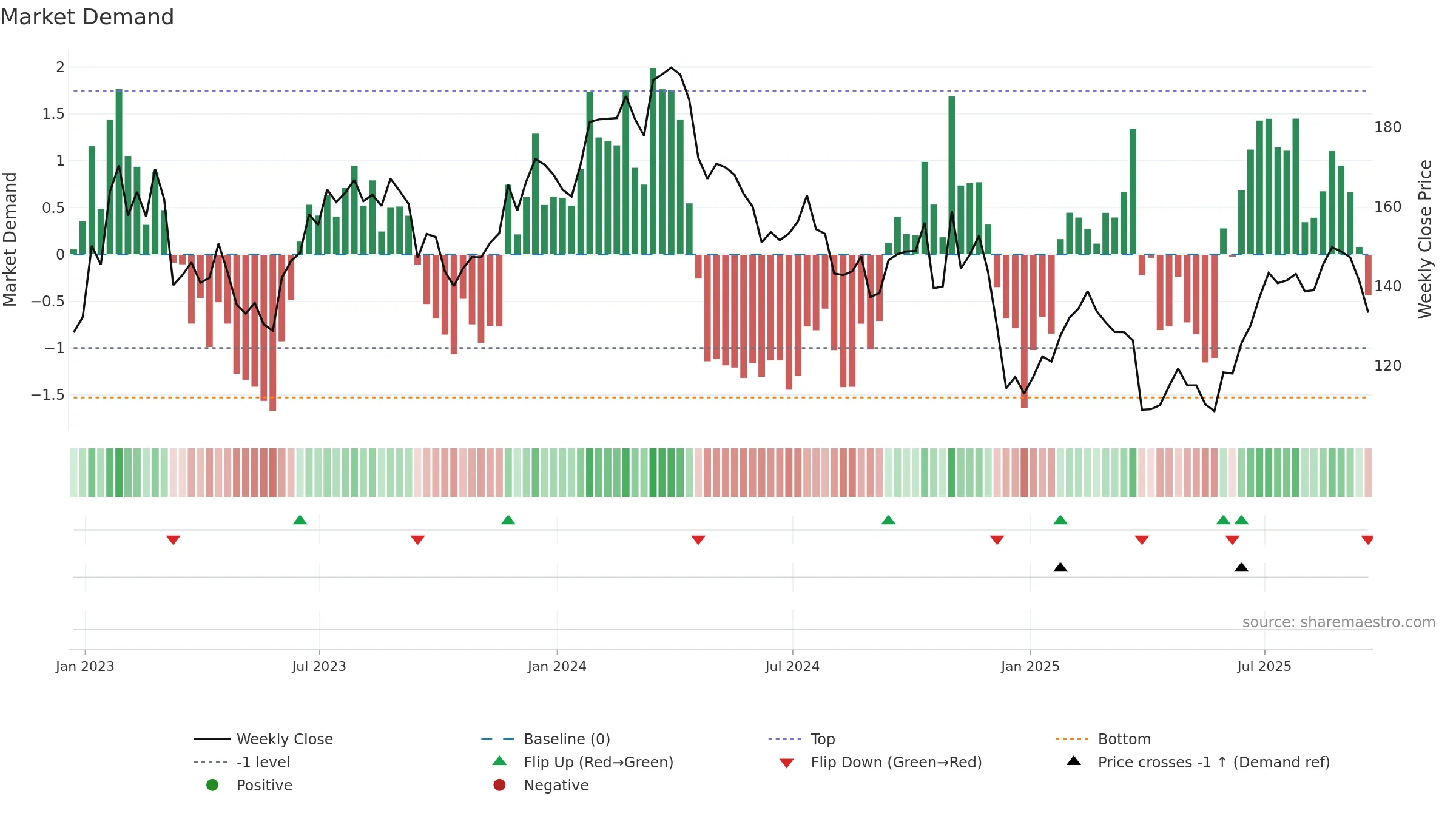The width and height of the screenshot is (1456, 819).
Task: Click the 180 price axis tick
Action: pos(1388,127)
